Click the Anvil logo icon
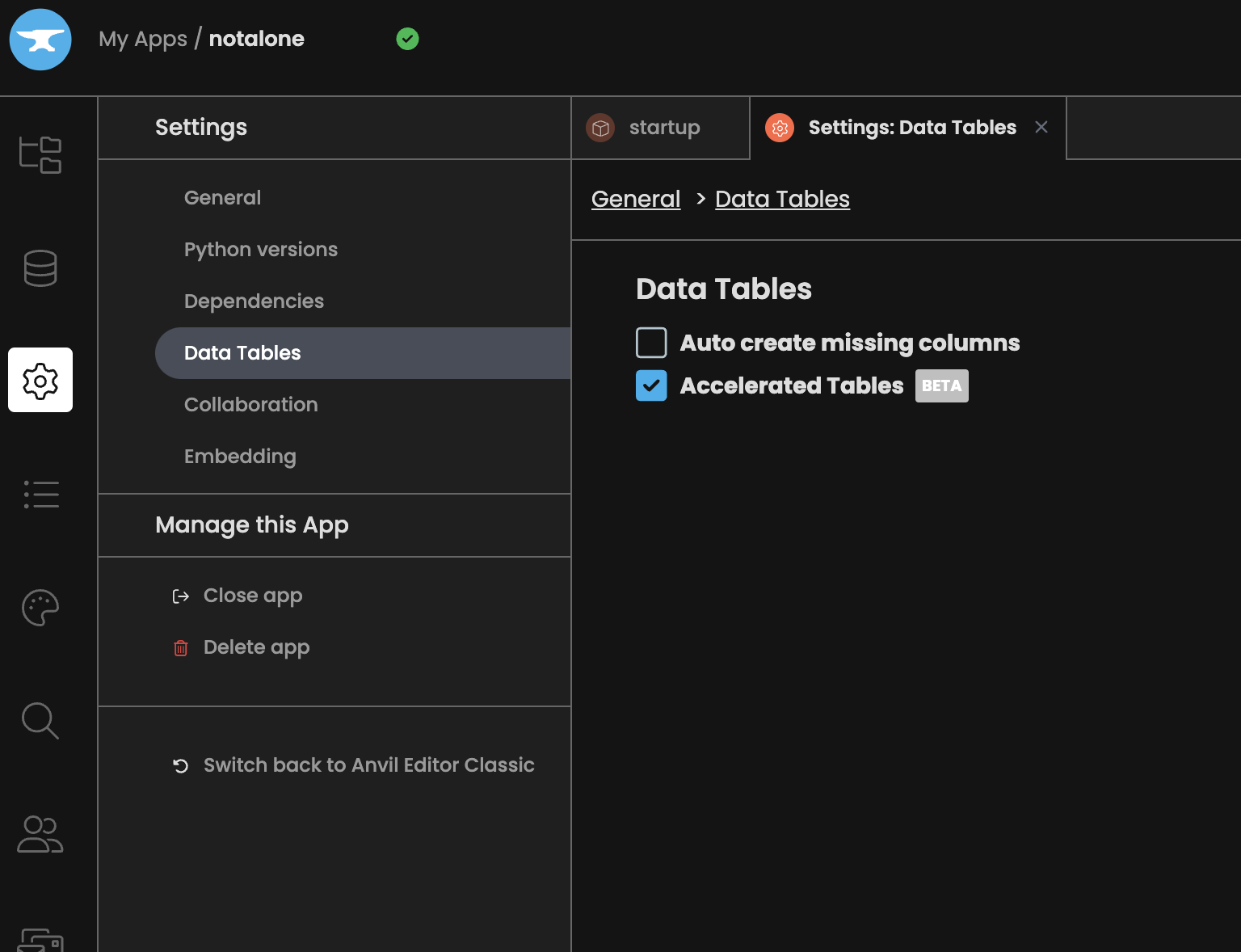The width and height of the screenshot is (1241, 952). pos(40,40)
